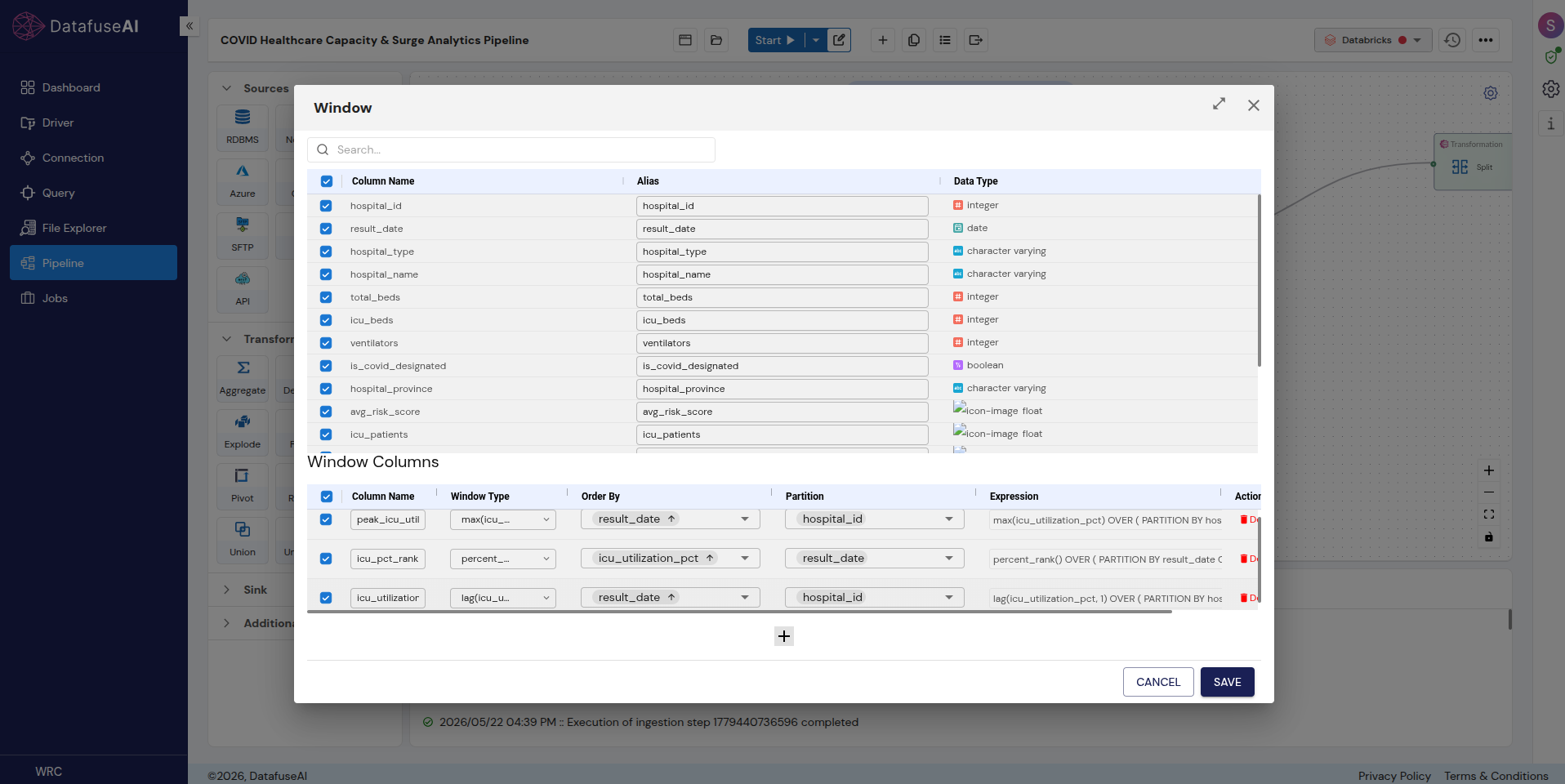The height and width of the screenshot is (784, 1565).
Task: Delete the peak_icu_util window column
Action: tap(1248, 519)
